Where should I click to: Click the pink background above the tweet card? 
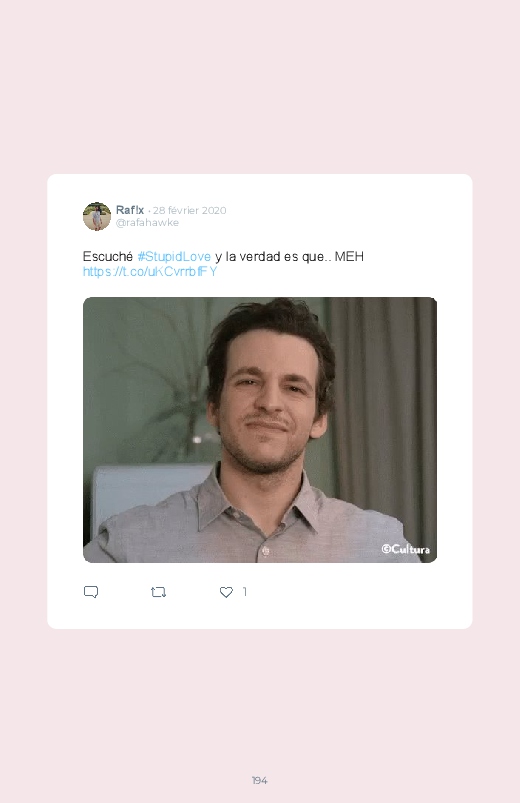[x=260, y=87]
